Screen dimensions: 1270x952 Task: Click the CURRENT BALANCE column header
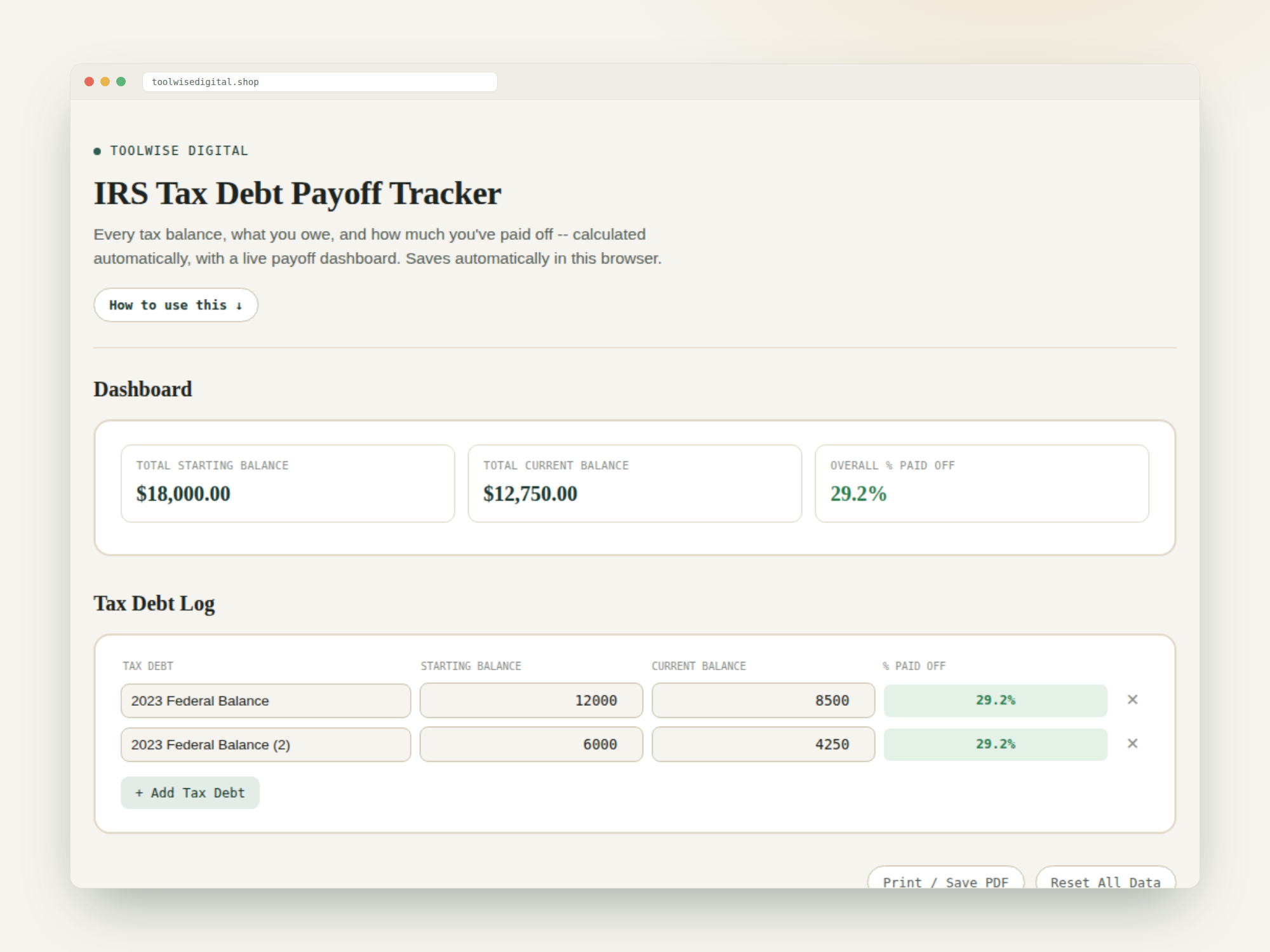click(698, 666)
